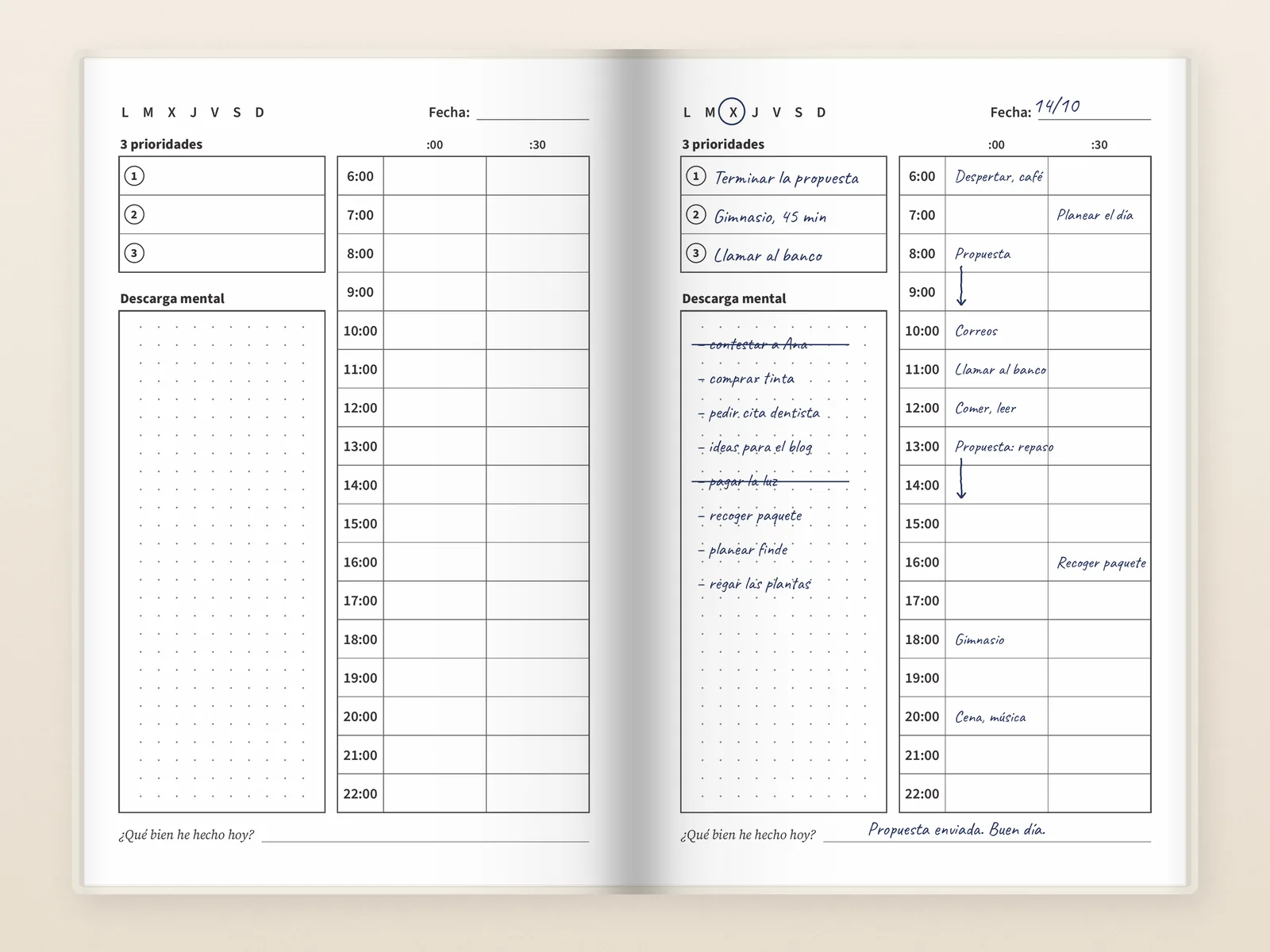Click priority number 3 circle on left page
Screen dimensions: 1270x952
[x=134, y=253]
